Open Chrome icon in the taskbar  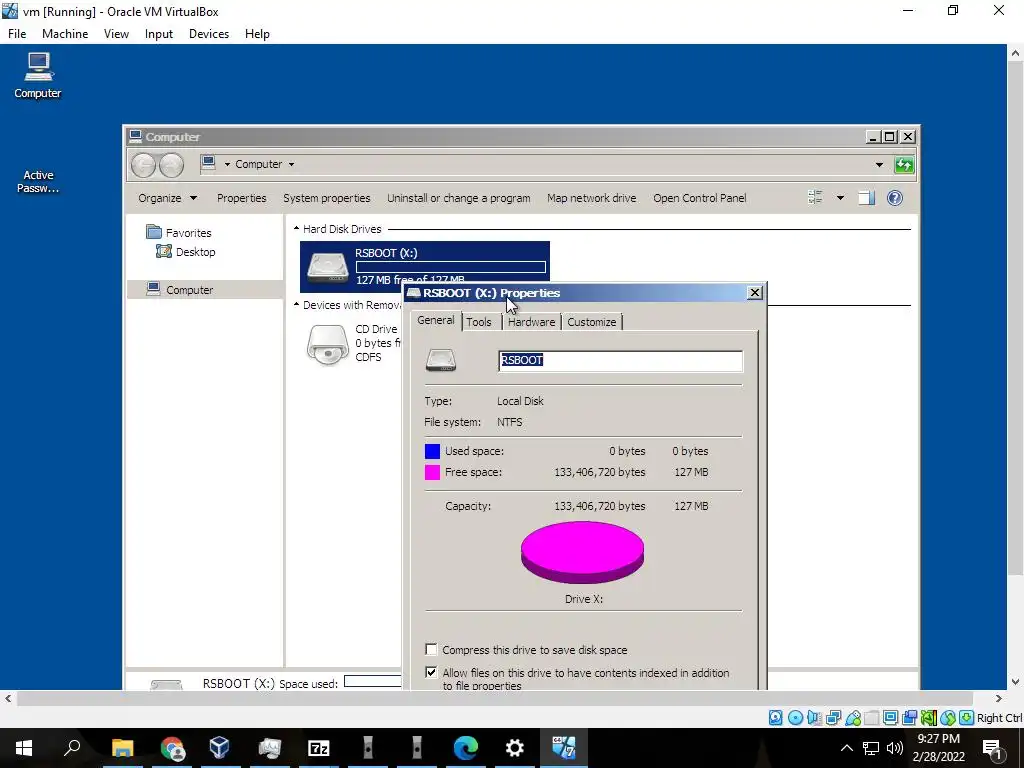(172, 748)
